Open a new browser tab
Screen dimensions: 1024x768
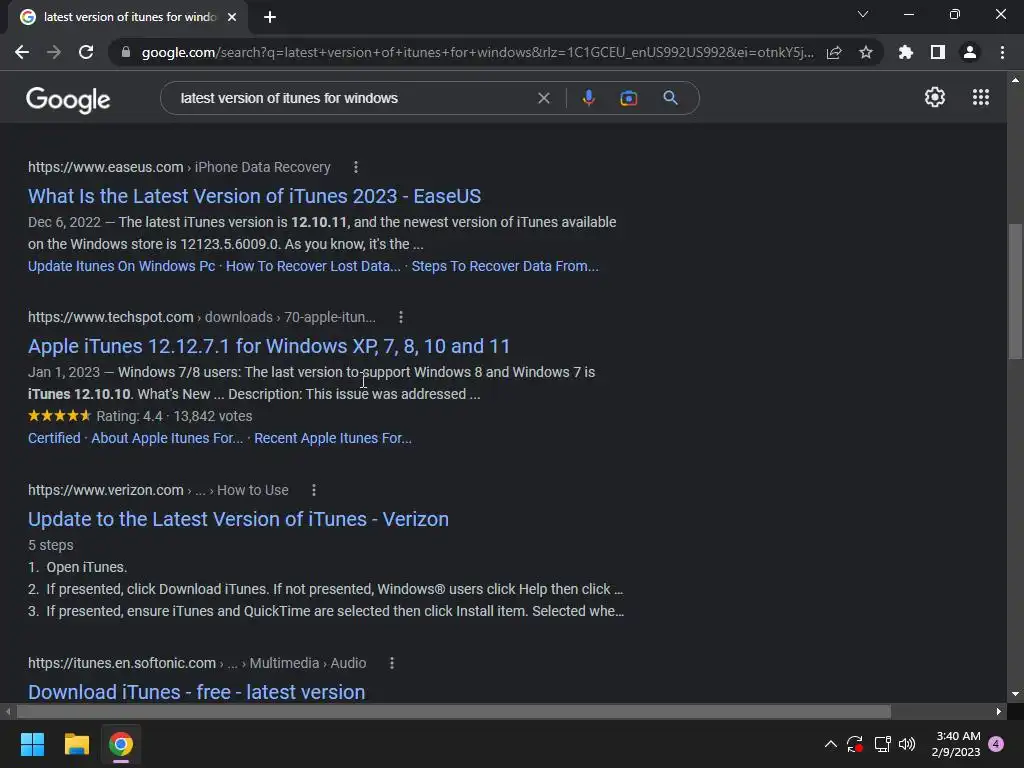270,17
